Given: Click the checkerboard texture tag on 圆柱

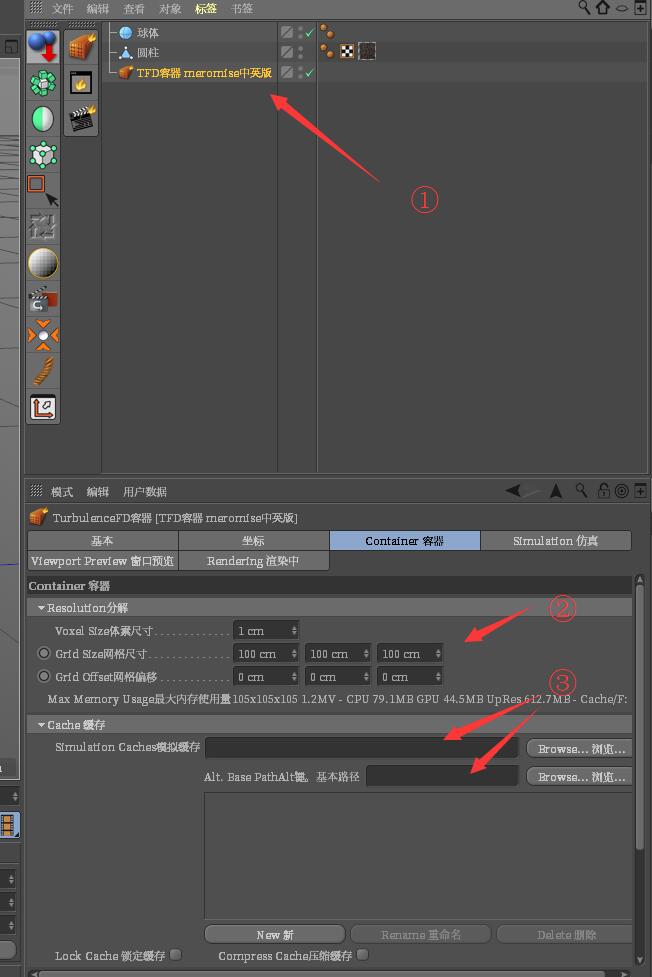Looking at the screenshot, I should point(347,51).
